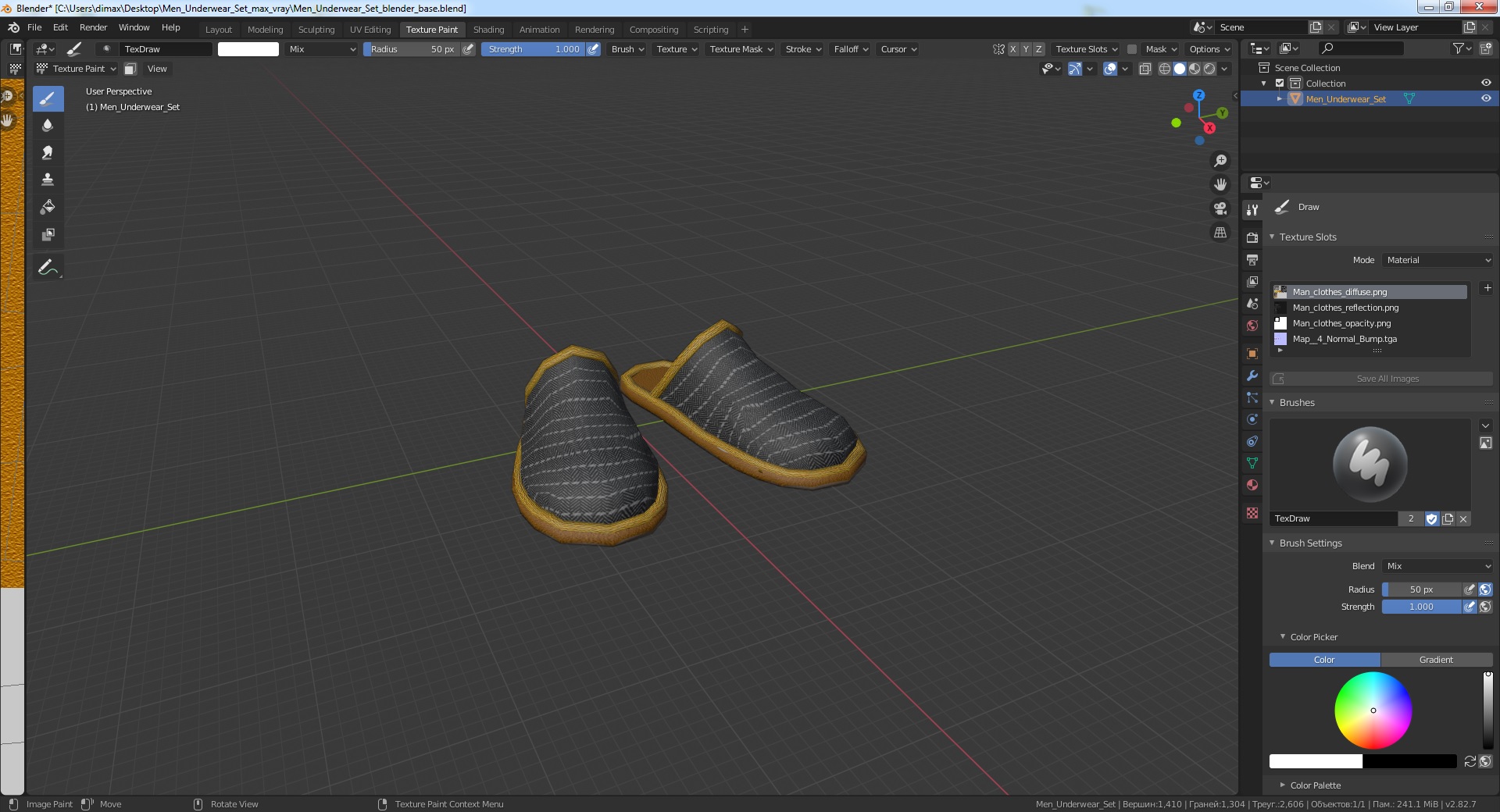Open the Output properties tab

click(1252, 259)
